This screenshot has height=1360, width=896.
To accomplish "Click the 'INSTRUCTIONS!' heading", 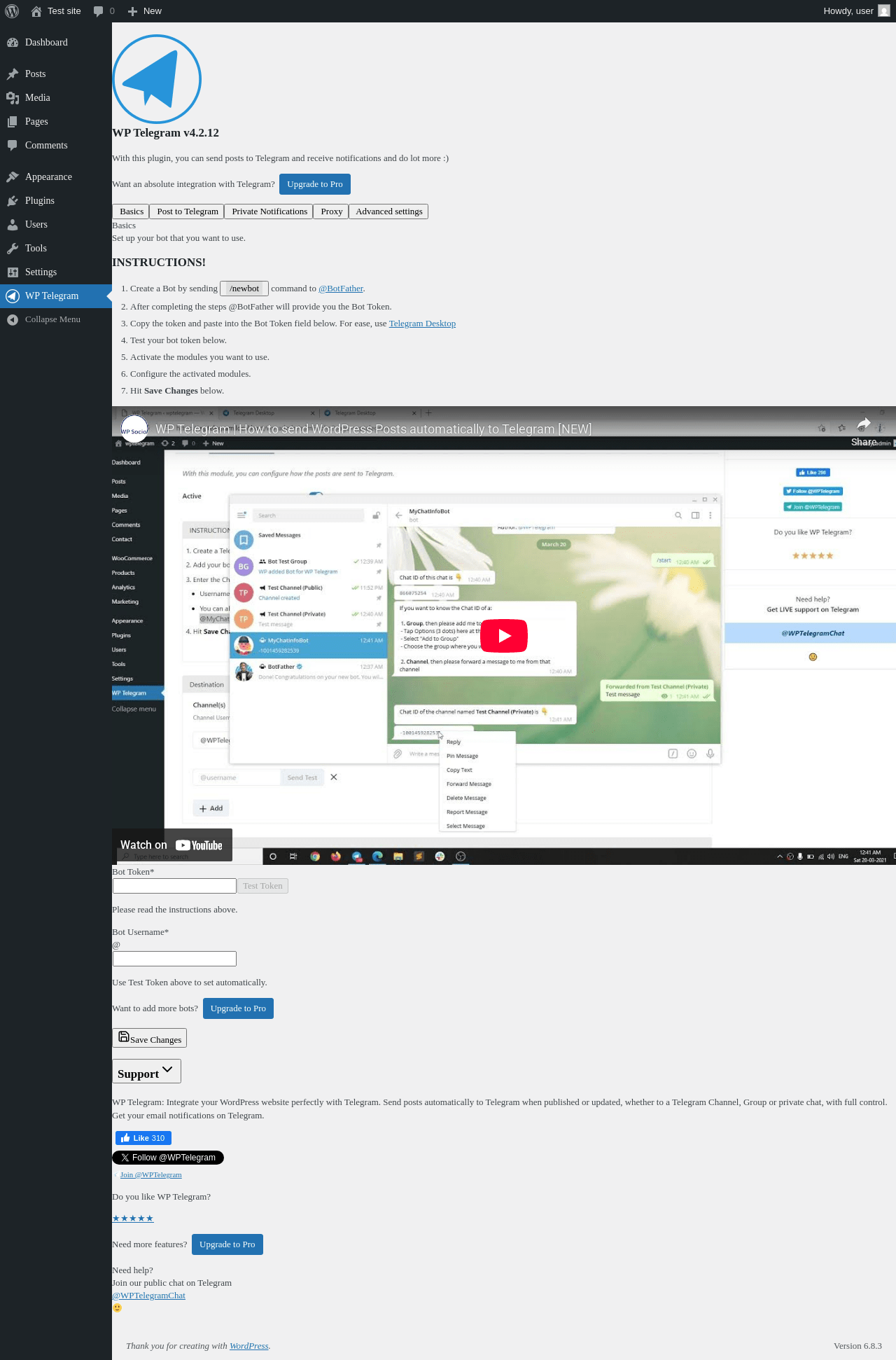I will pos(159,263).
